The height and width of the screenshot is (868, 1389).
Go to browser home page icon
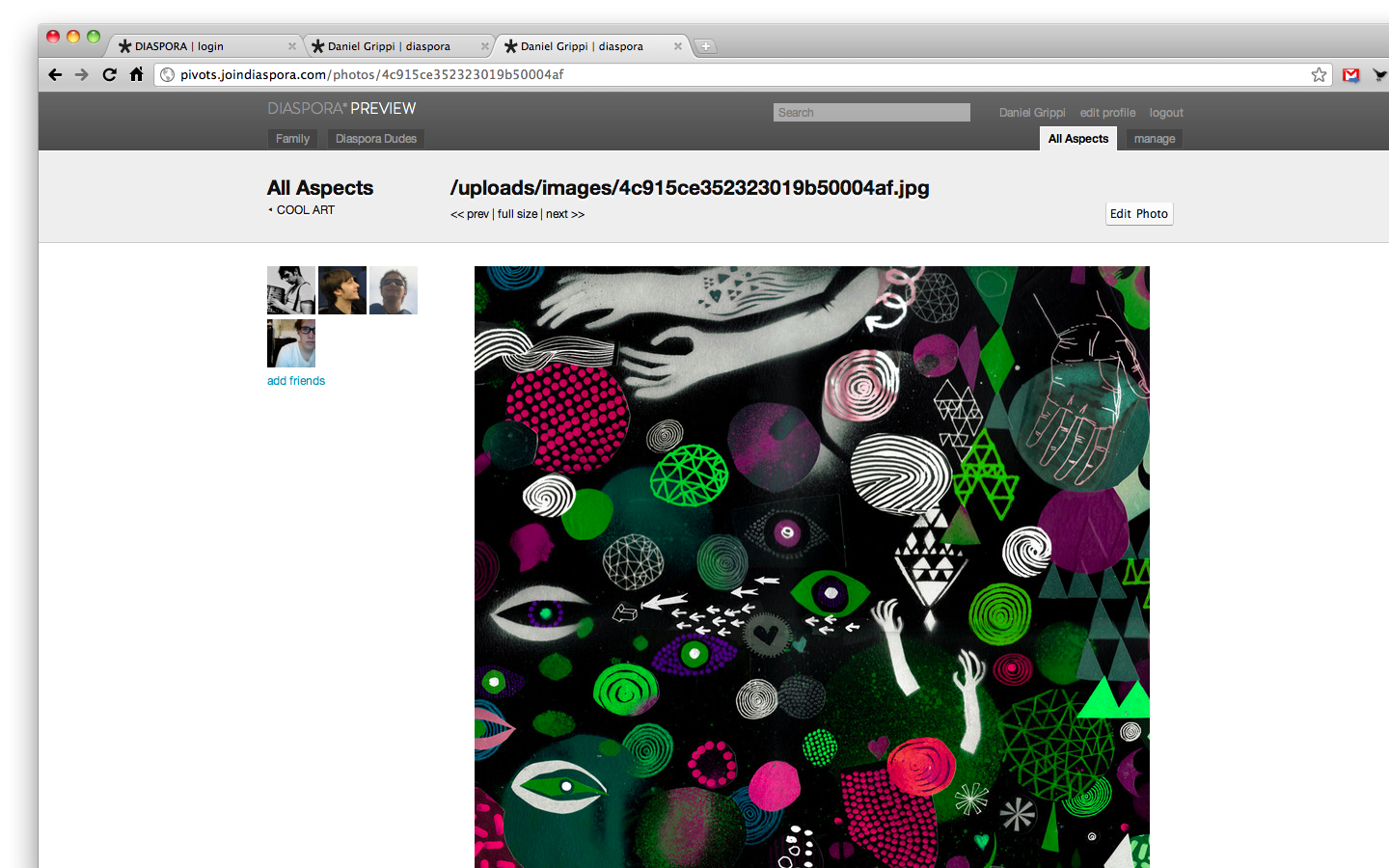(136, 74)
